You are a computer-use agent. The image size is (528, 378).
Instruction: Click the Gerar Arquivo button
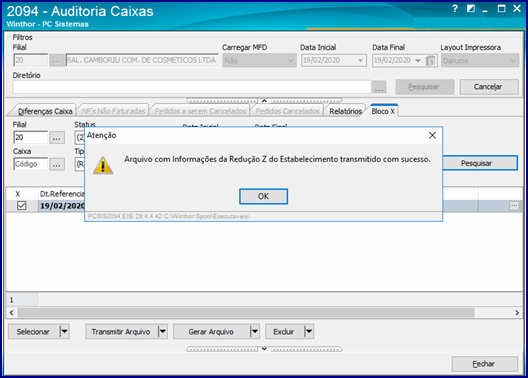(211, 332)
